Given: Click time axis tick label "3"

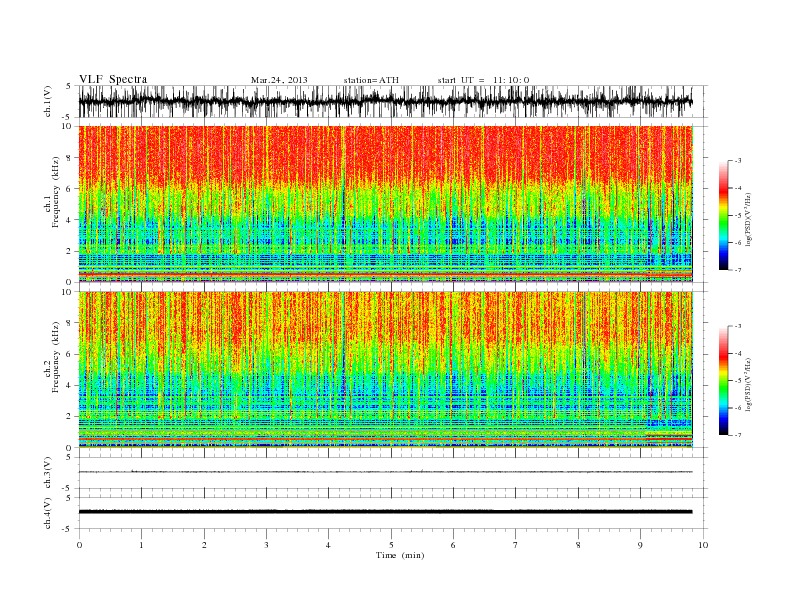Looking at the screenshot, I should point(266,545).
